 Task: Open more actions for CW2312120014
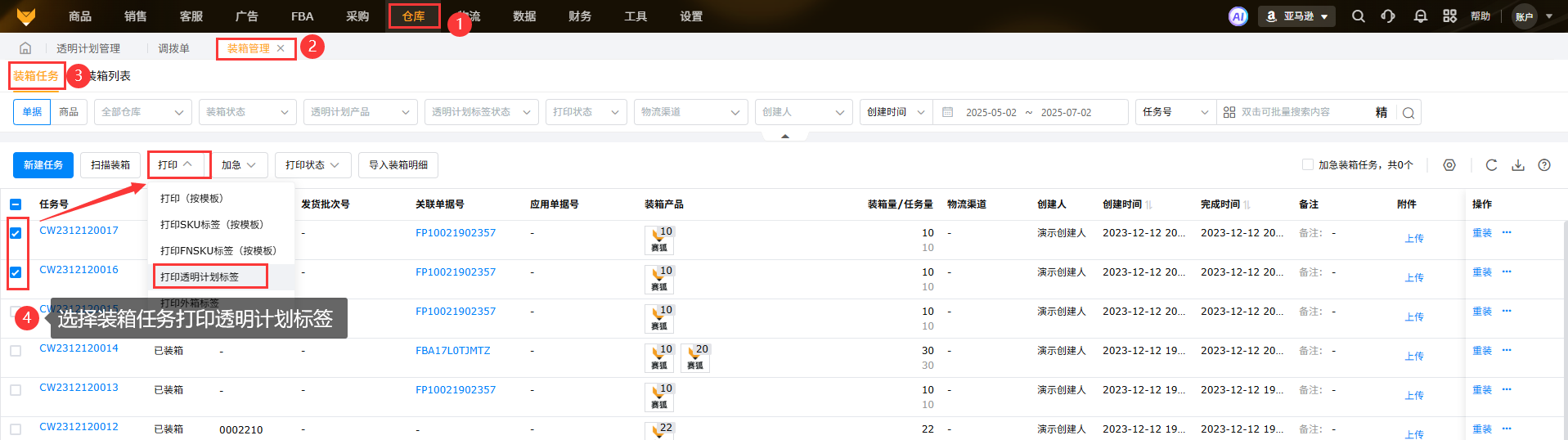click(x=1507, y=350)
